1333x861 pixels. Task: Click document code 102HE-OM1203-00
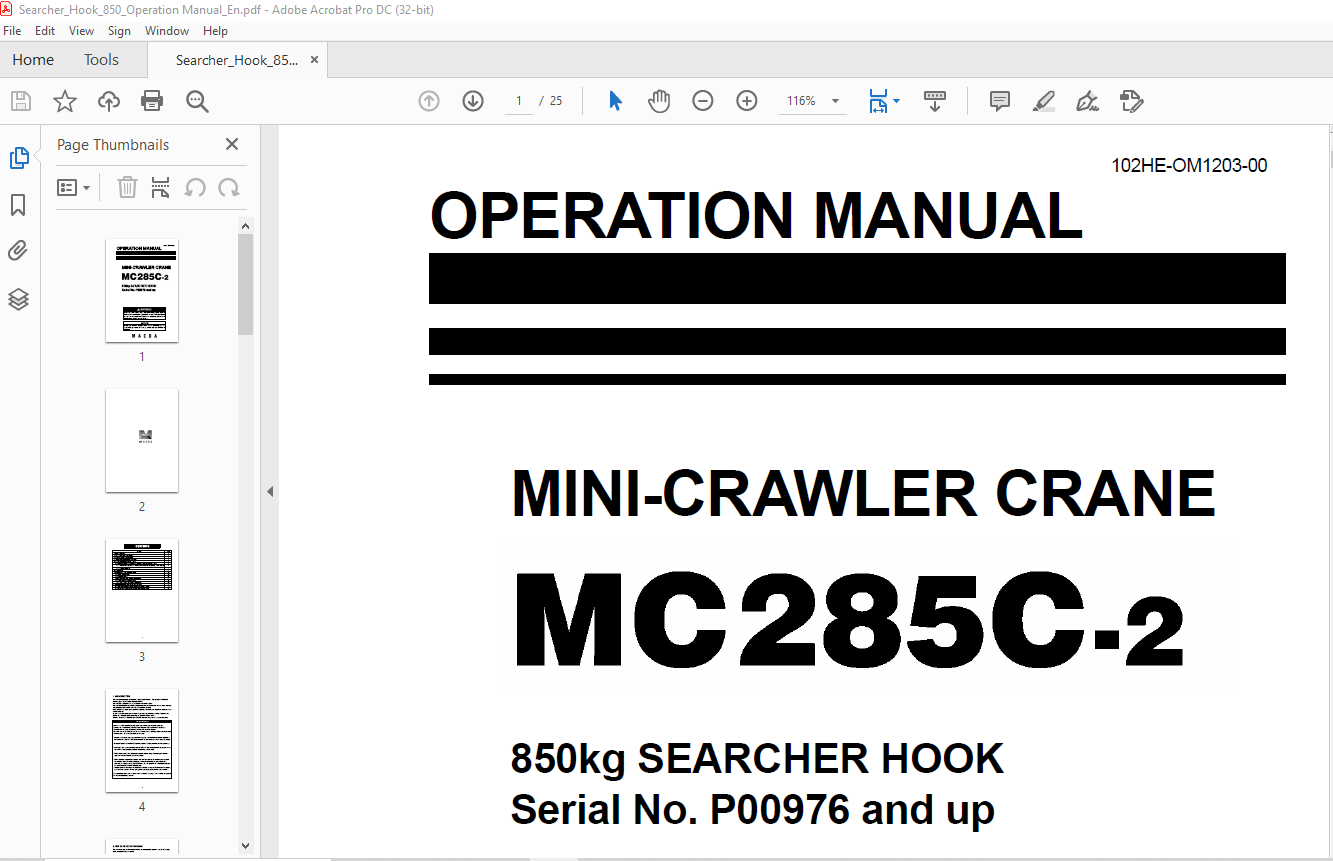[x=1189, y=166]
